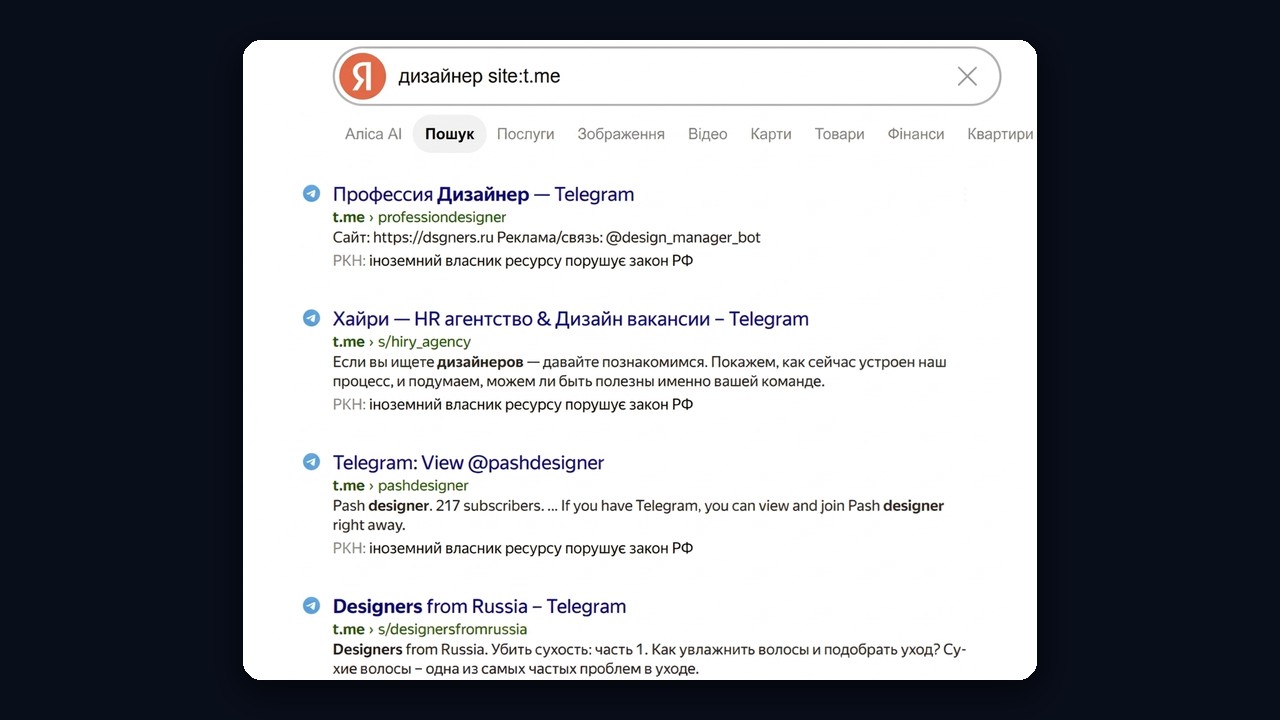Image resolution: width=1280 pixels, height=720 pixels.
Task: Click the Telegram icon beside the @pashdesigner result
Action: pos(312,462)
